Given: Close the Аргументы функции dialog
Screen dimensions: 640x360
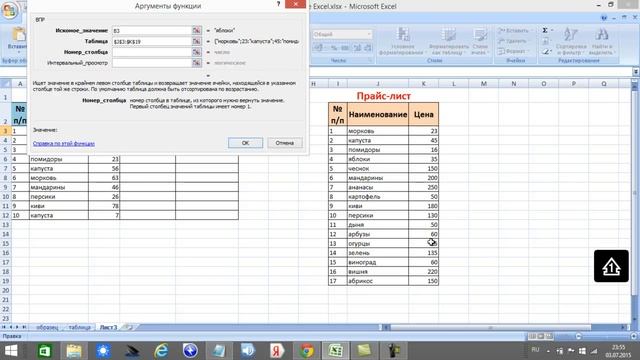Looking at the screenshot, I should (x=295, y=4).
